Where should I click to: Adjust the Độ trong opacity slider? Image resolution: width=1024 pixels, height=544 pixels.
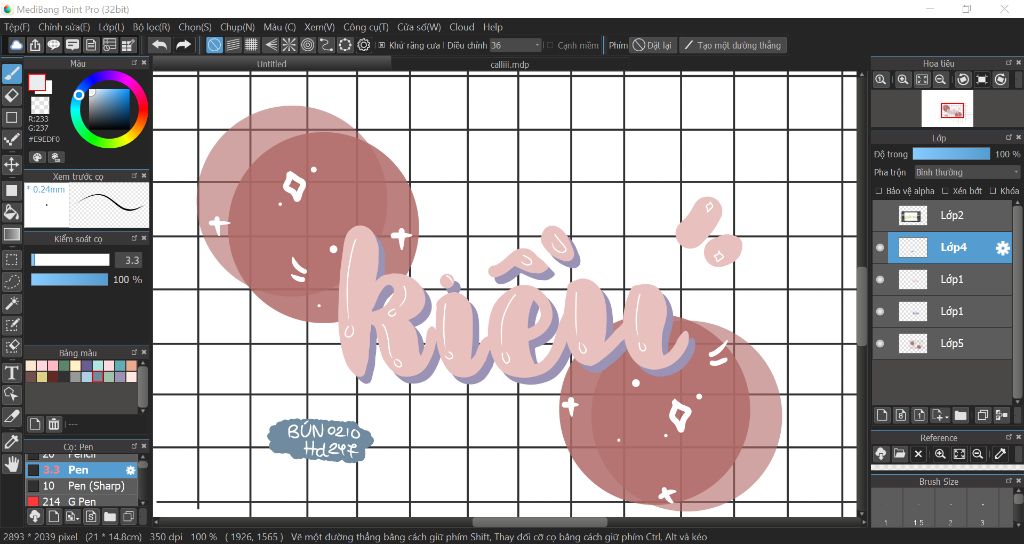tap(951, 154)
